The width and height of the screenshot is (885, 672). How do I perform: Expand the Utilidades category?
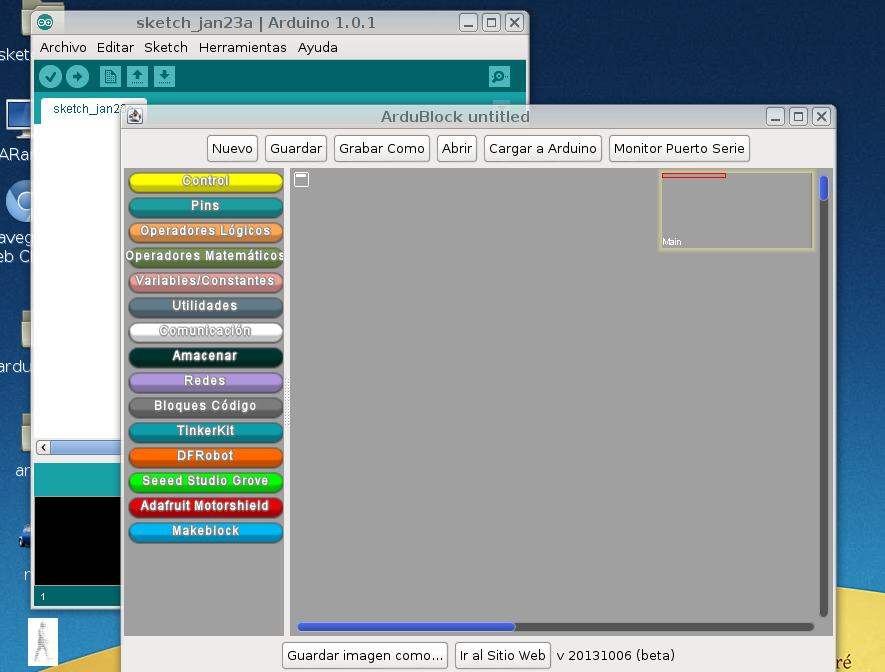(x=205, y=306)
